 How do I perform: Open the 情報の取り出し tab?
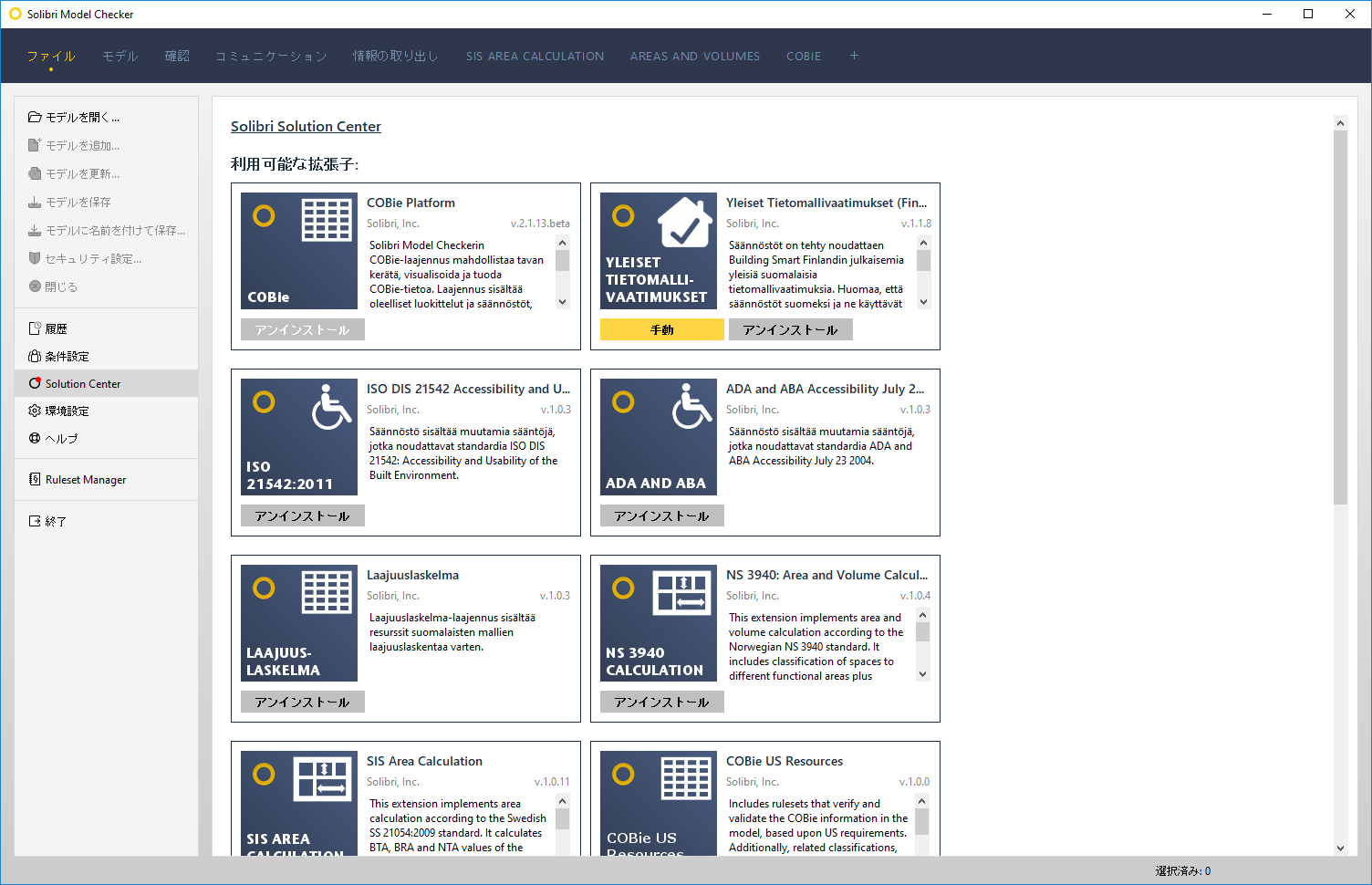point(396,56)
